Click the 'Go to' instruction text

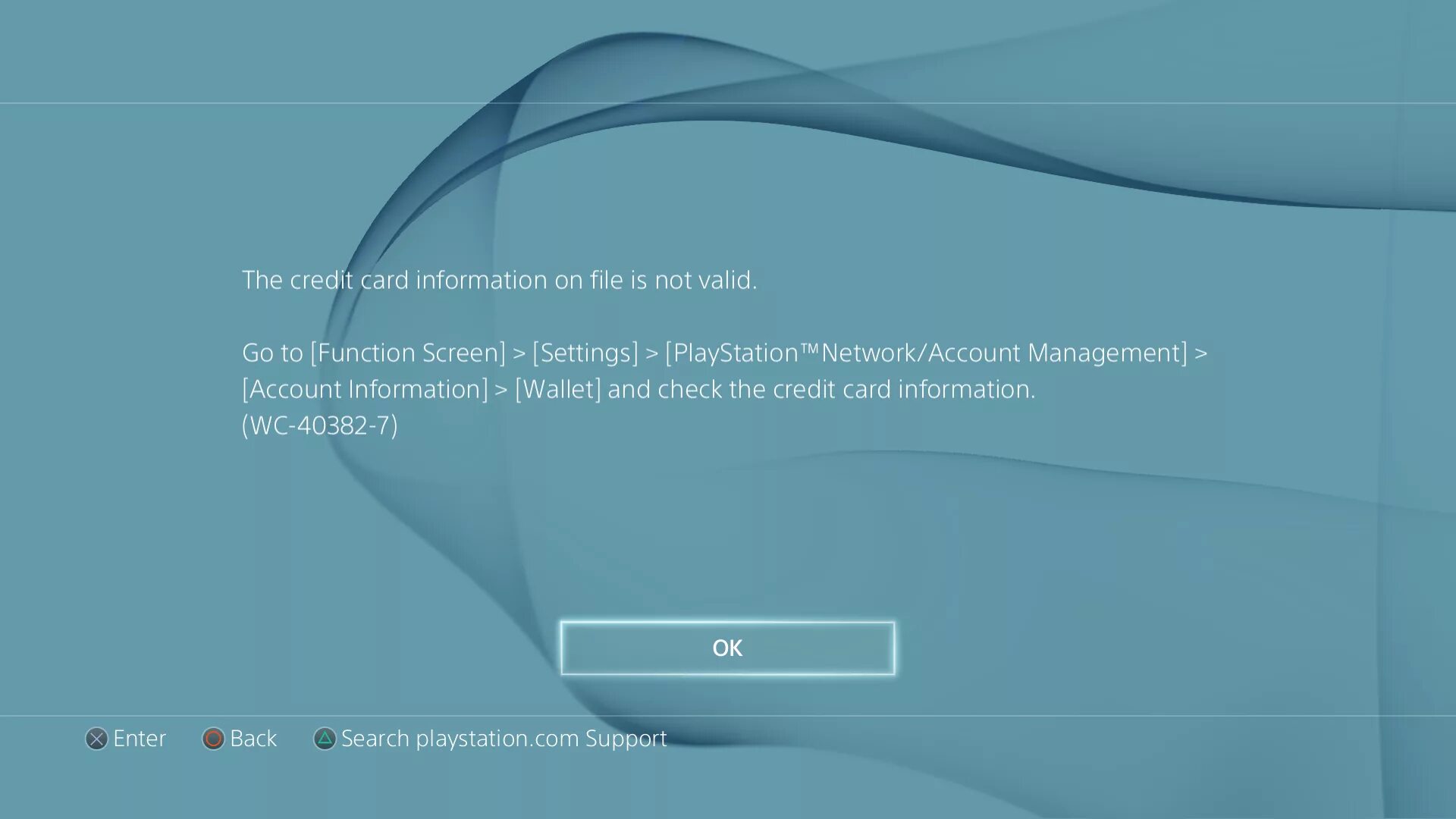point(272,353)
